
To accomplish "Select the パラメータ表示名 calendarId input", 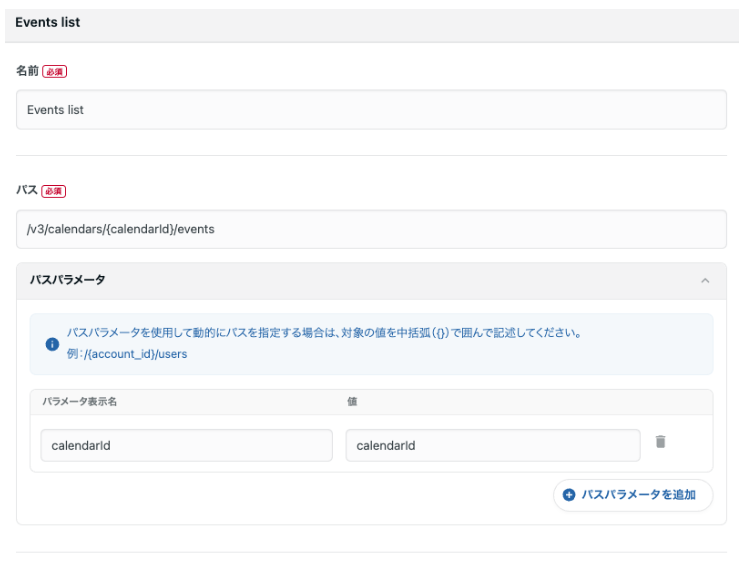I will [x=186, y=446].
